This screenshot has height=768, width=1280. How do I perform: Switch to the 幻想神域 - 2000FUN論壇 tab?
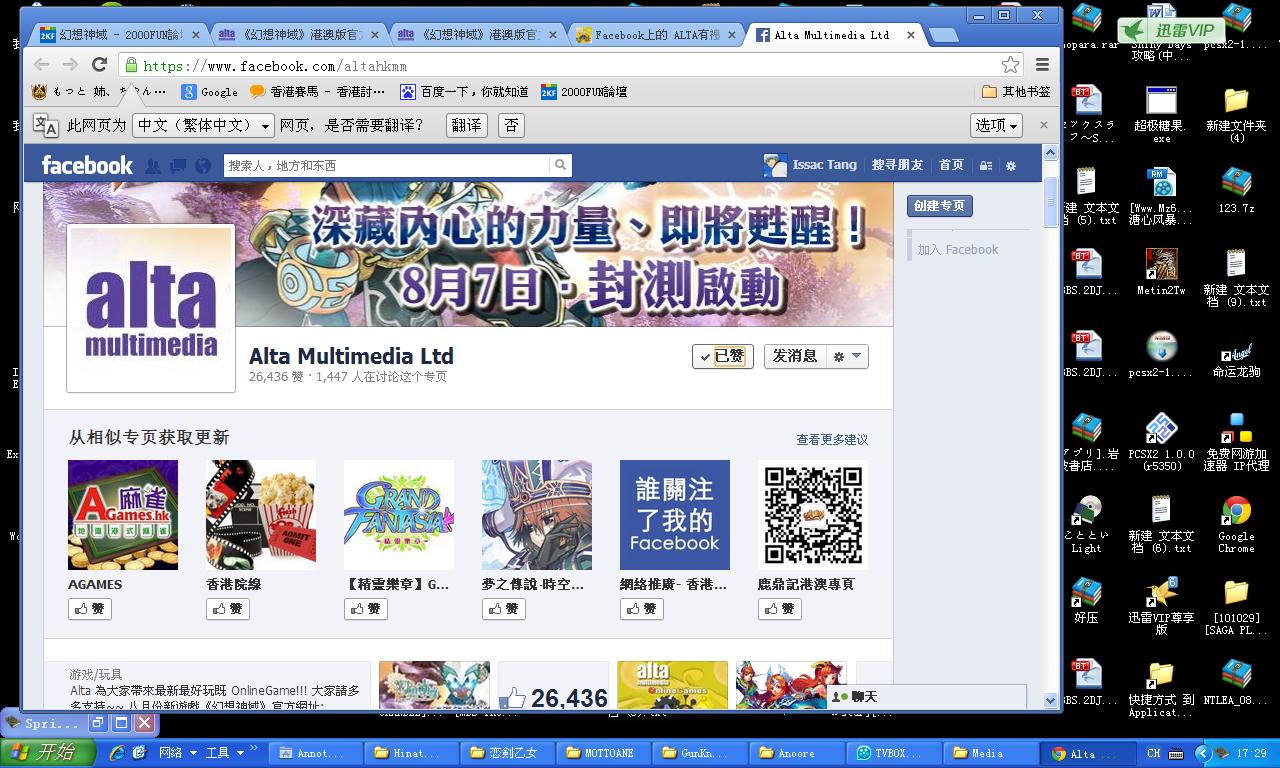coord(118,35)
